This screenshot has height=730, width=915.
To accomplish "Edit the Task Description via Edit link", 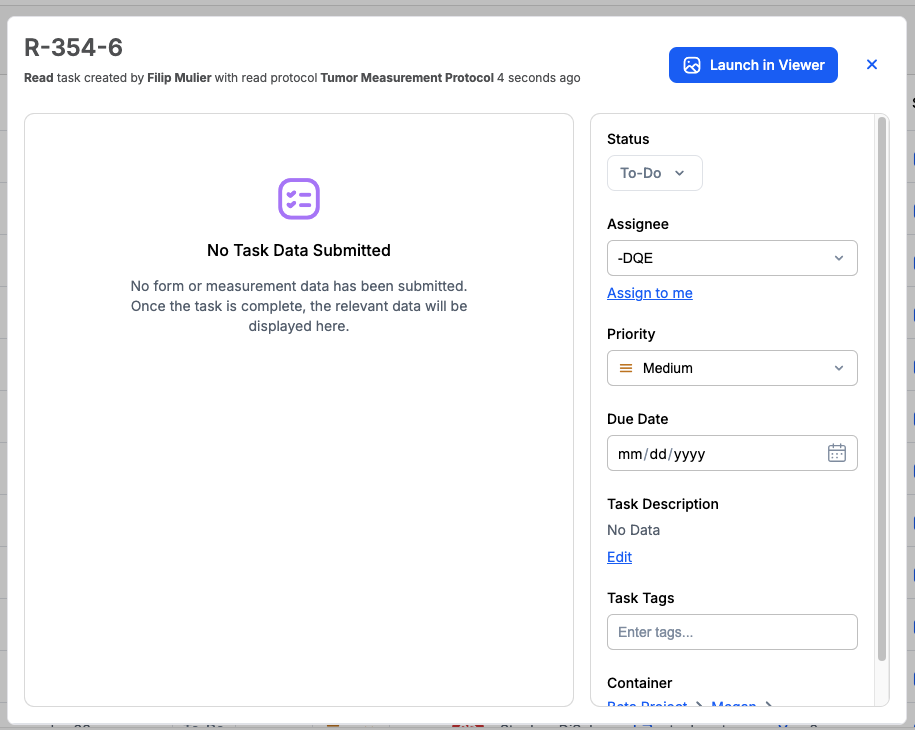I will point(618,557).
